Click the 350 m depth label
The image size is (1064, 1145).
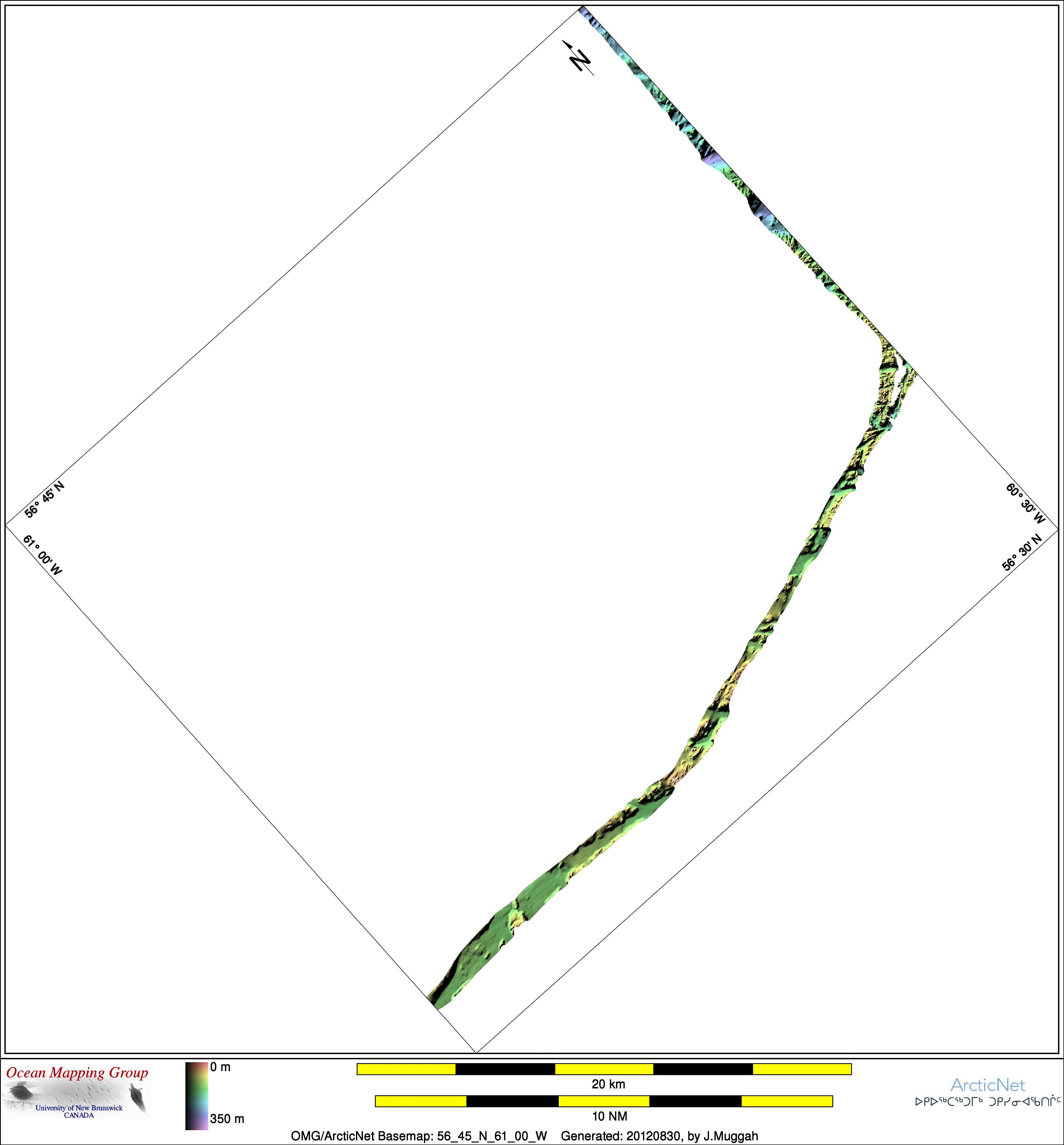[x=227, y=1119]
